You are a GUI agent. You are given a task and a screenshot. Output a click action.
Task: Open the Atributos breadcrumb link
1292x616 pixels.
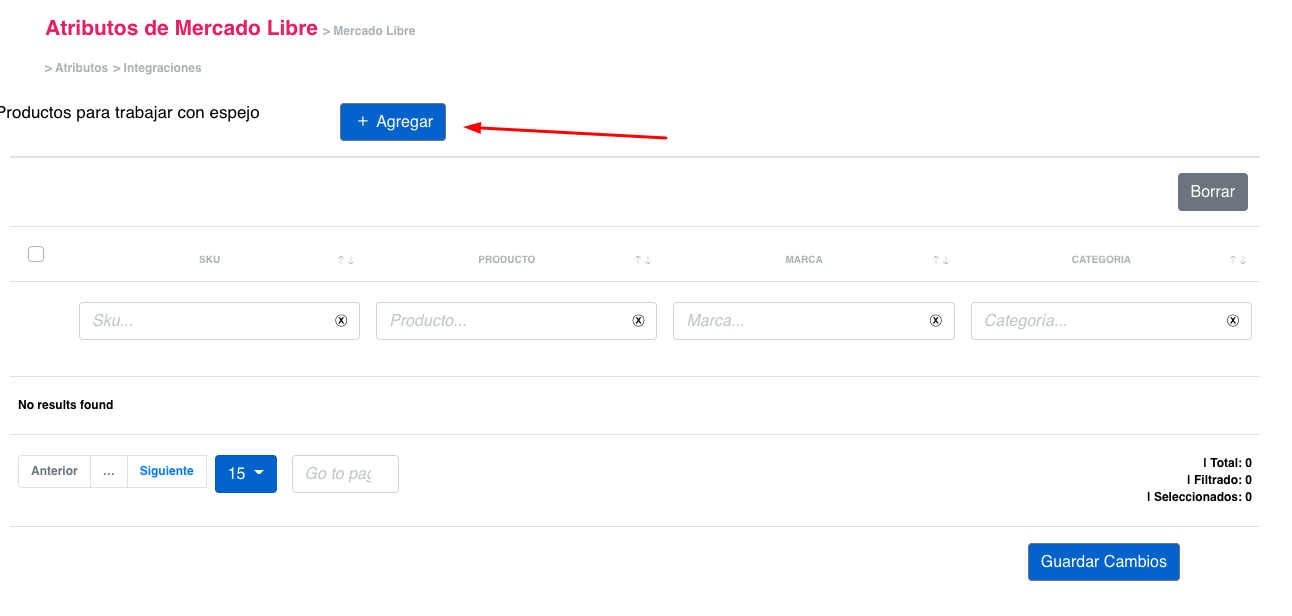(81, 68)
